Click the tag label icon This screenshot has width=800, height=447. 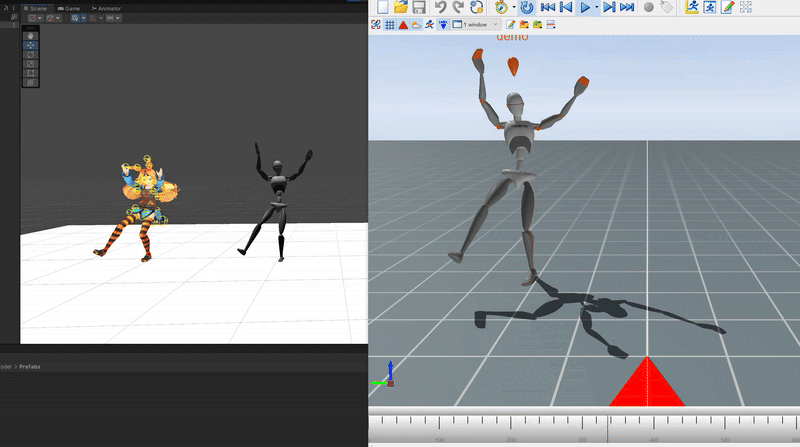[x=666, y=7]
